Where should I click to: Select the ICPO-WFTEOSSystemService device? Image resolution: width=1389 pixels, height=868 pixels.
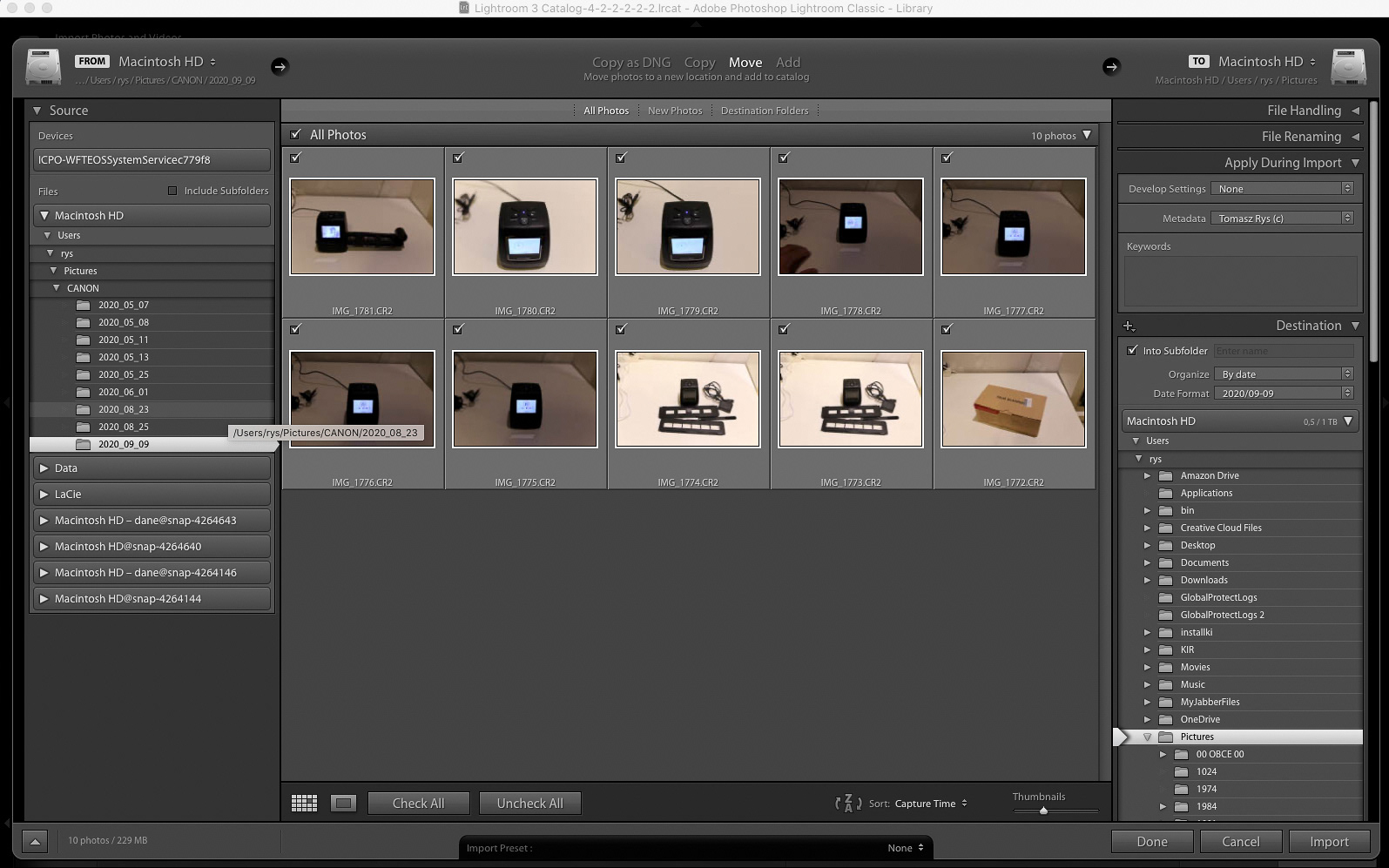pyautogui.click(x=152, y=160)
